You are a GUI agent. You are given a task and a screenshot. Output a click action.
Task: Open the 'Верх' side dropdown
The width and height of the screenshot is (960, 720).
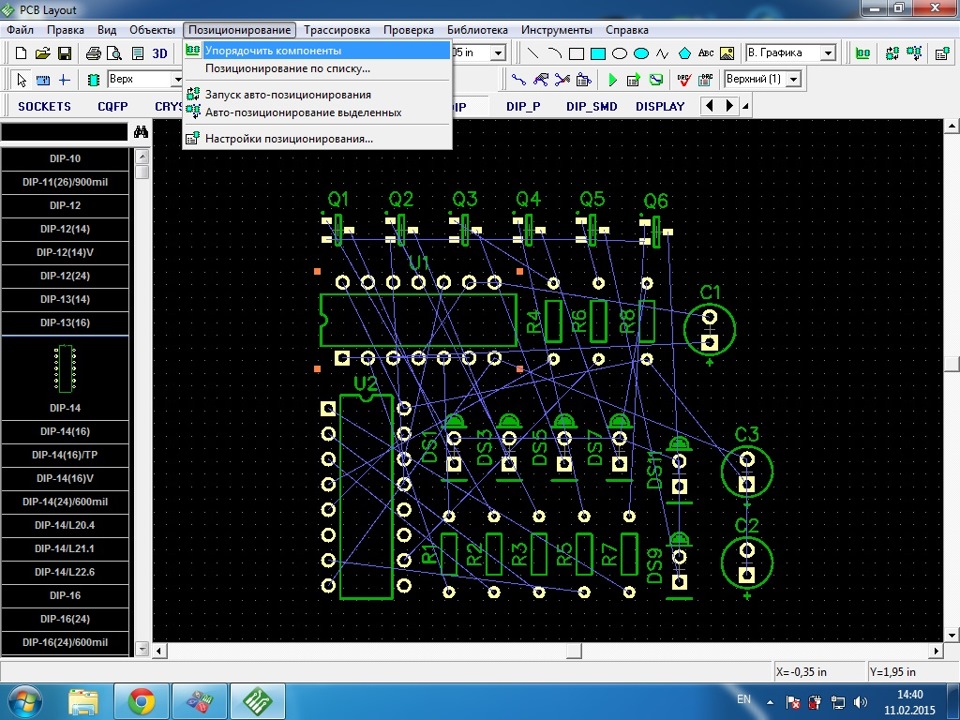176,79
